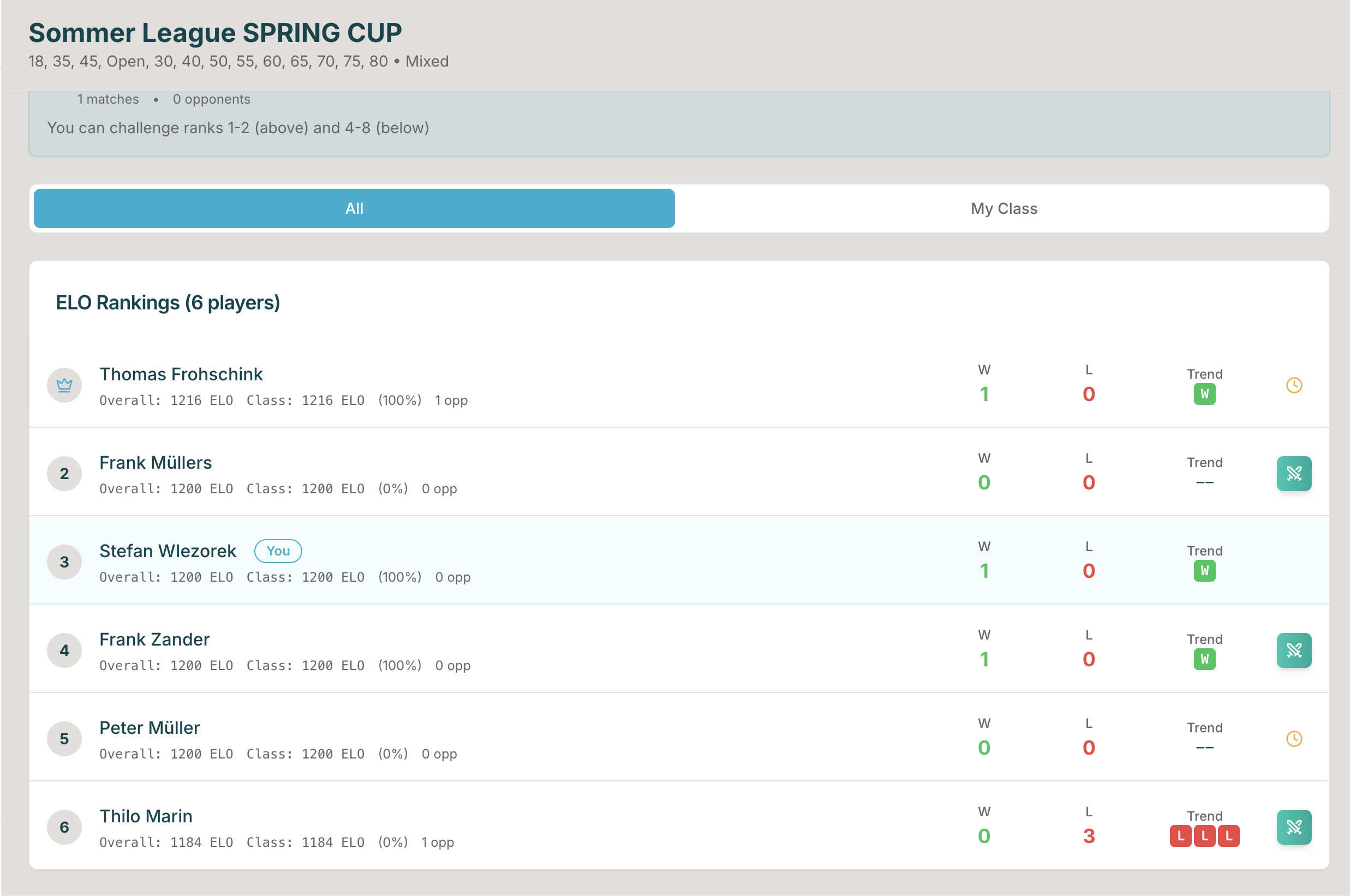This screenshot has height=896, width=1350.
Task: Click first red L trend badge for Thilo Marin
Action: click(1180, 836)
